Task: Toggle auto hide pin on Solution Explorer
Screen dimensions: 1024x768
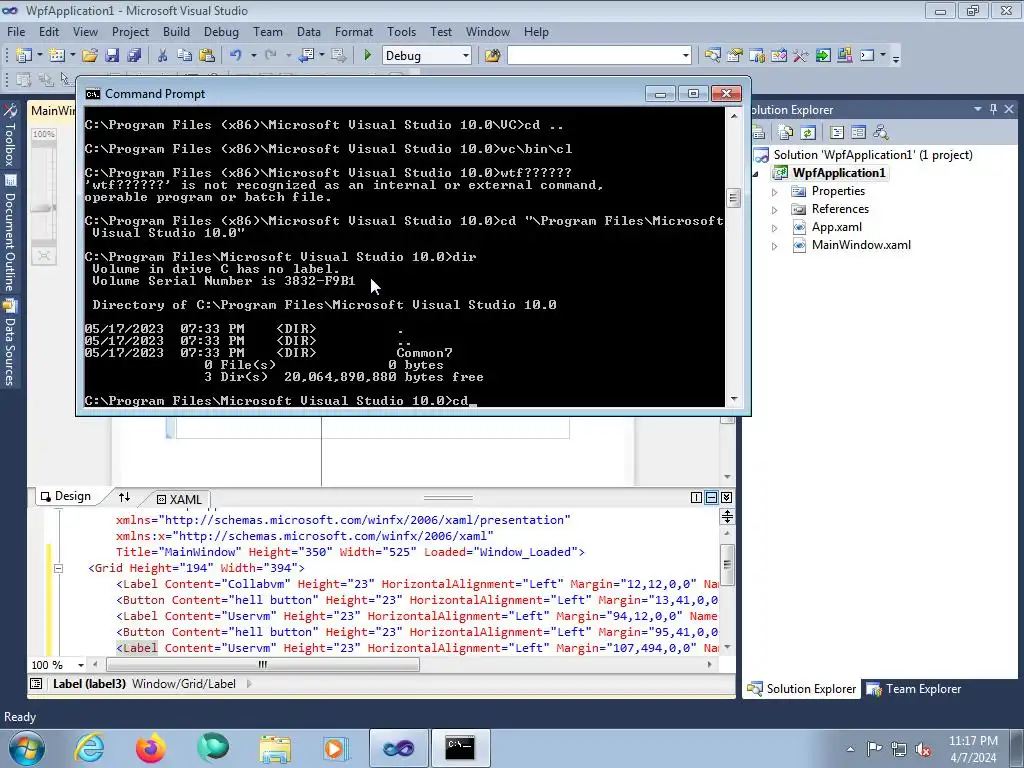Action: pos(993,109)
